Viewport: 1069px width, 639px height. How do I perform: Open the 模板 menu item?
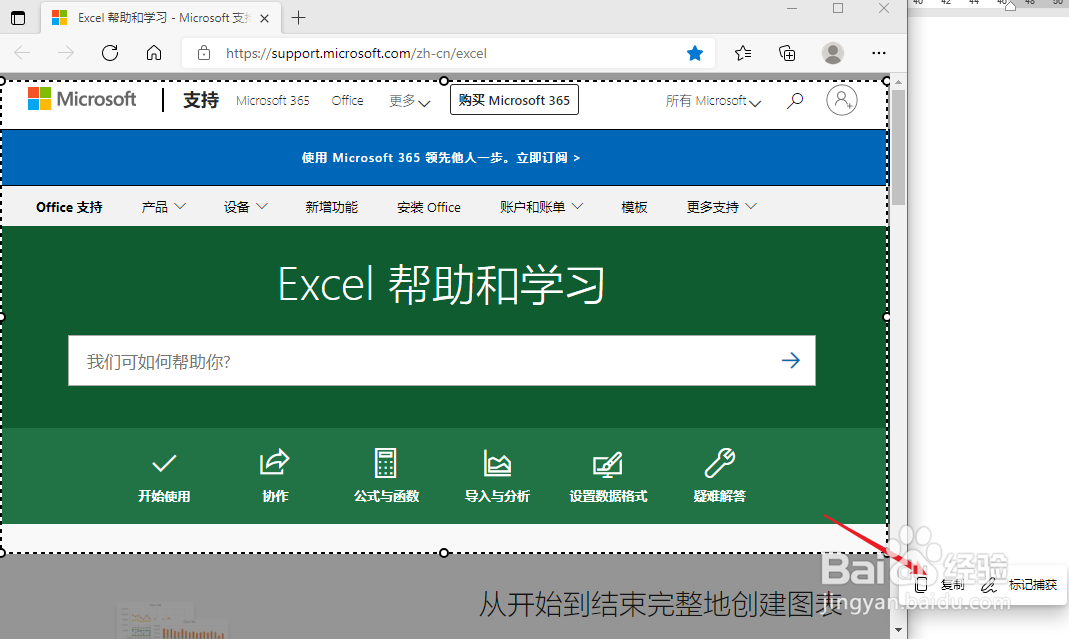(634, 207)
